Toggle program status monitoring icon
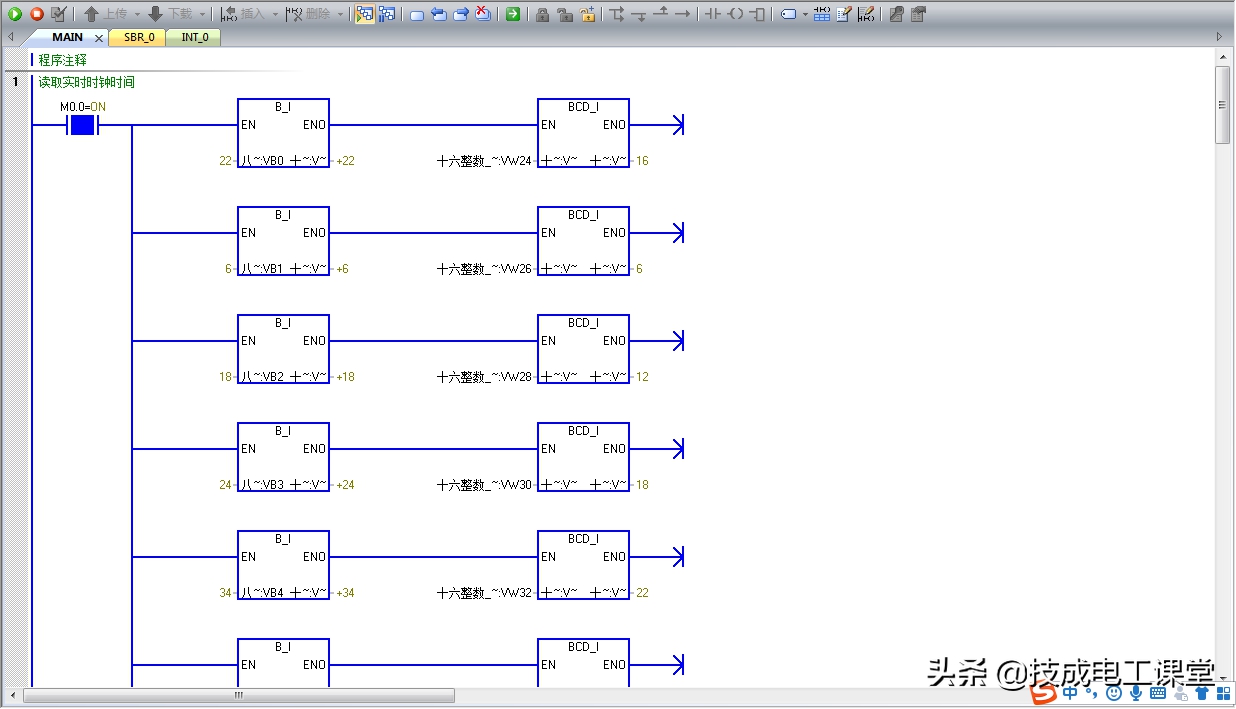Image resolution: width=1236 pixels, height=709 pixels. point(365,14)
